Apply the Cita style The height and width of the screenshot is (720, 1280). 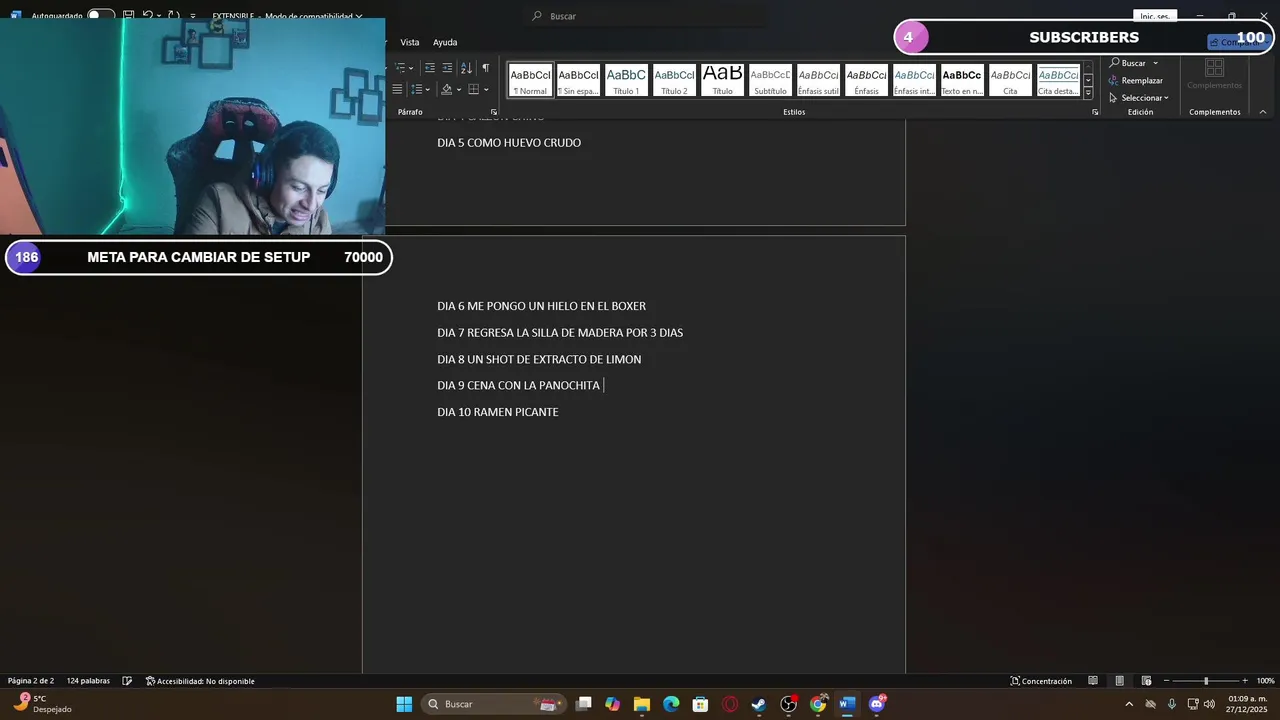coord(1010,80)
